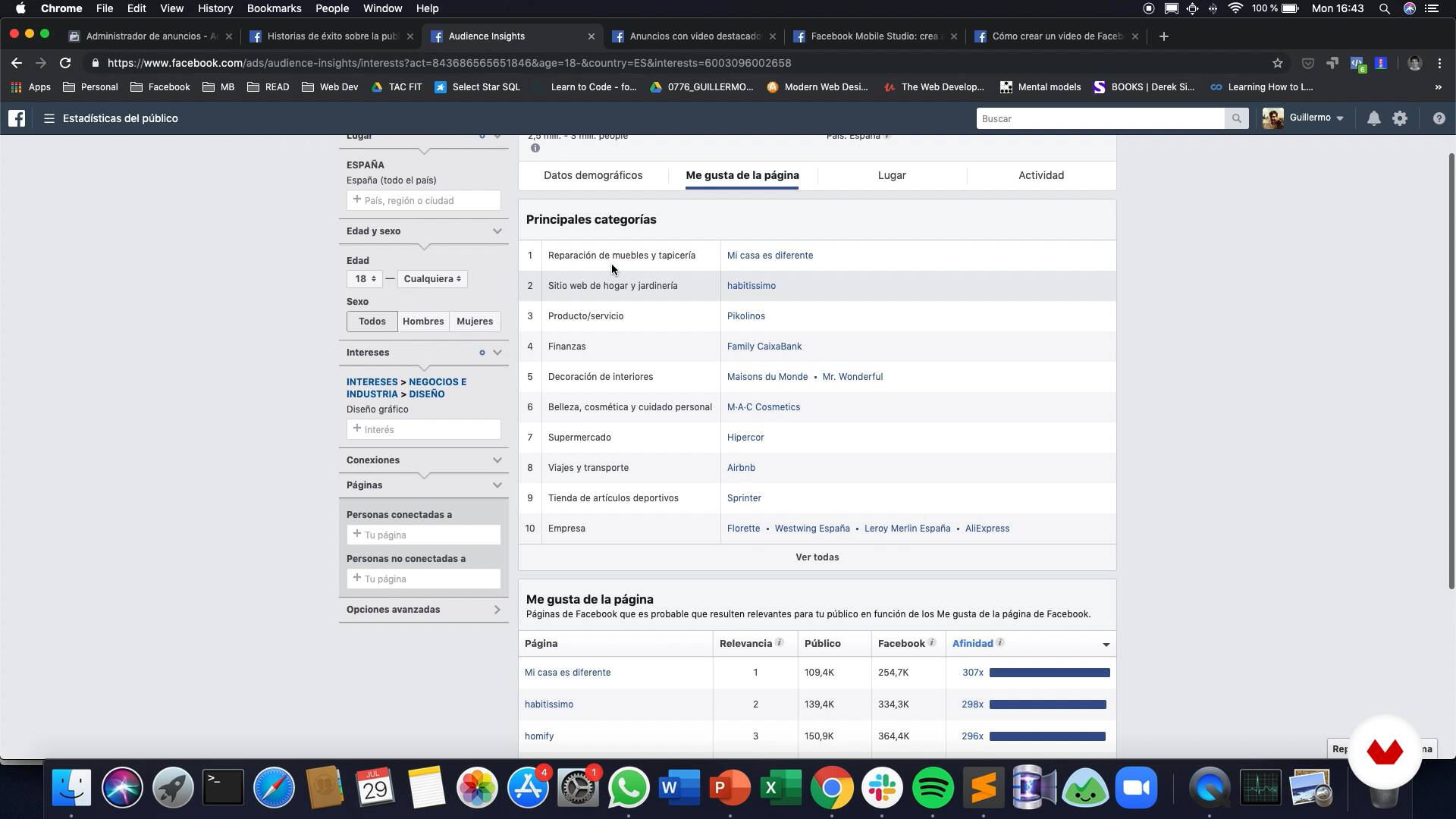Open Microsoft Excel from the dock
The width and height of the screenshot is (1456, 819).
tap(780, 788)
